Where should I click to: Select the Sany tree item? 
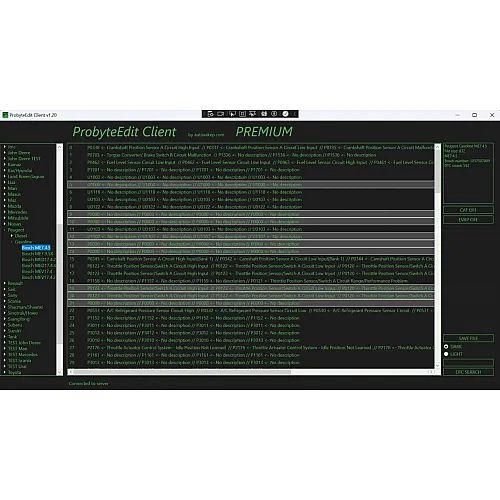pyautogui.click(x=12, y=295)
